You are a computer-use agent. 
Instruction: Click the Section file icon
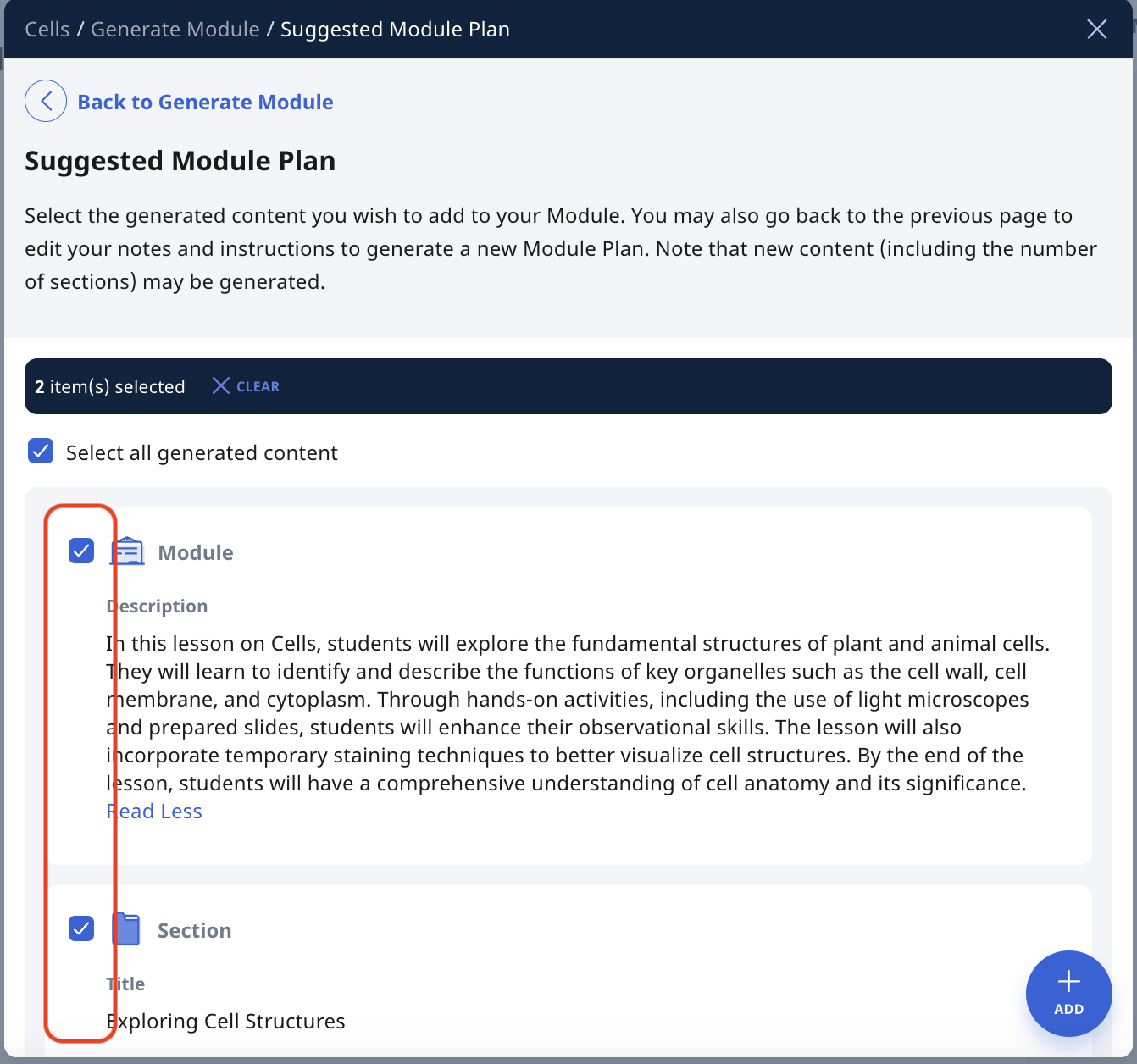125,928
